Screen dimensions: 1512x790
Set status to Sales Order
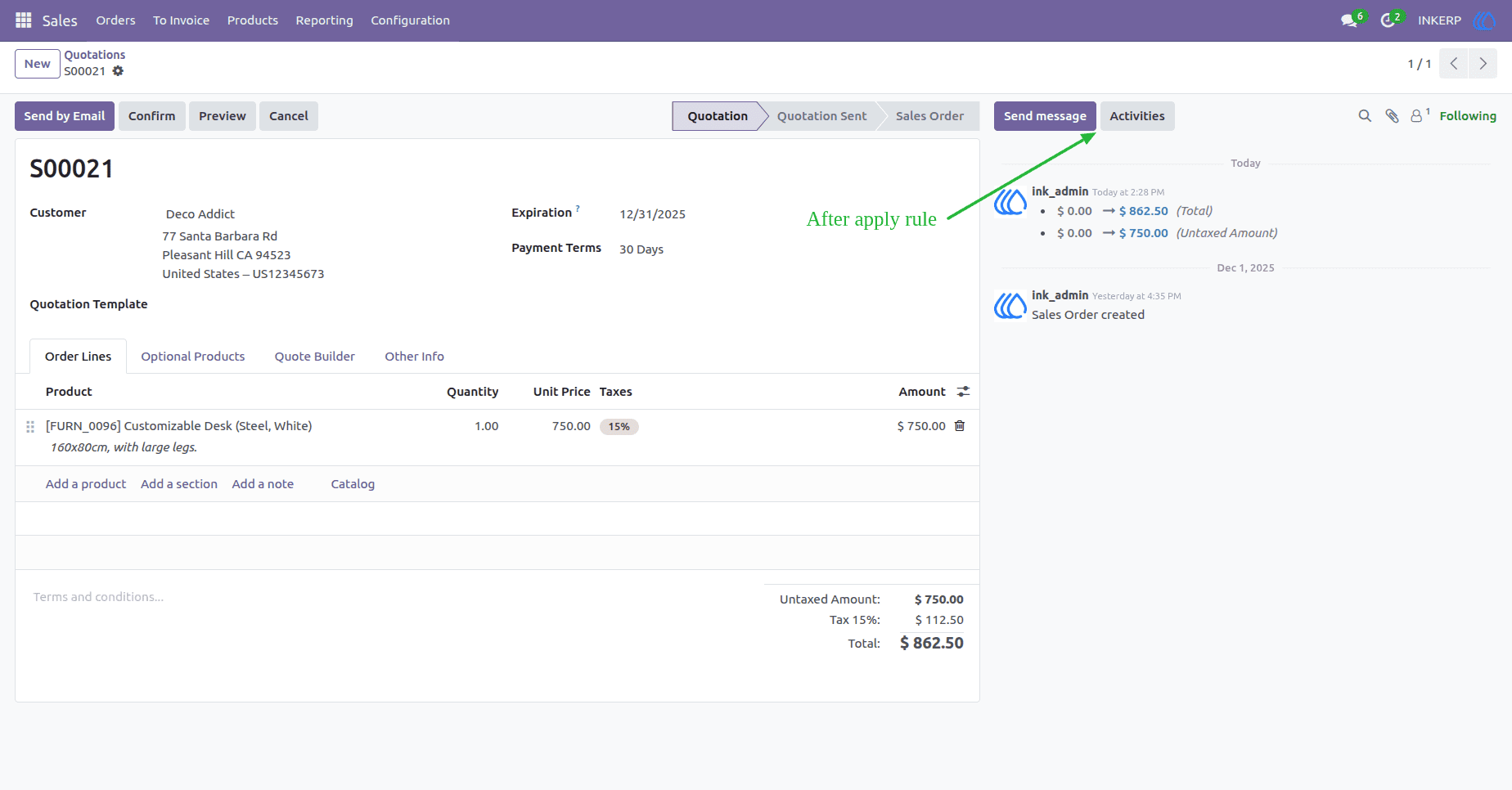[930, 116]
